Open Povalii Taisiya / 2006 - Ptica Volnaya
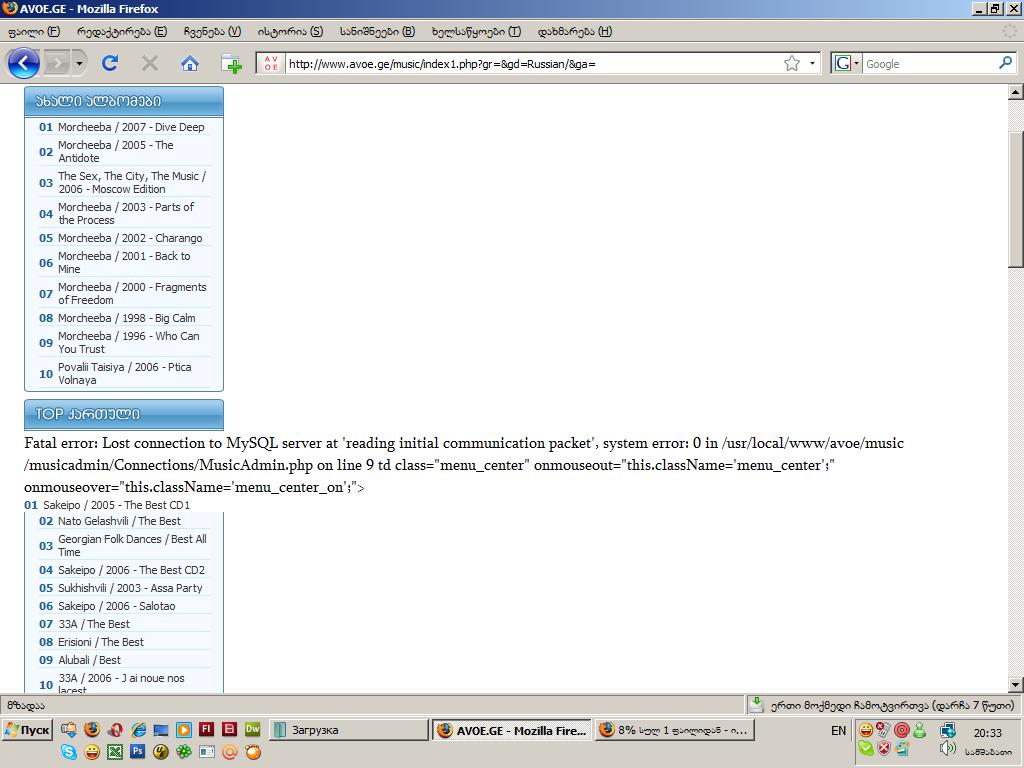1024x768 pixels. point(125,374)
